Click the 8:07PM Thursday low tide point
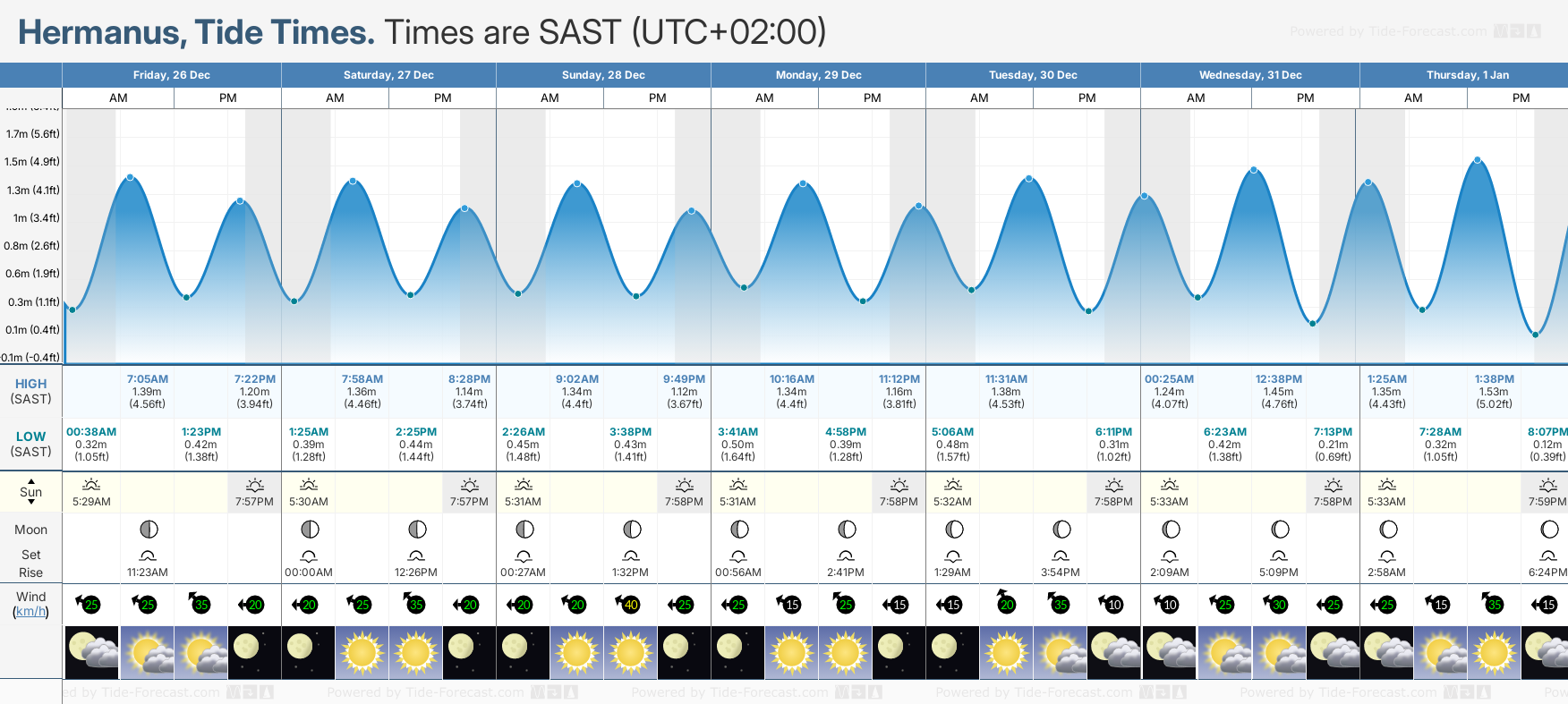Image resolution: width=1568 pixels, height=704 pixels. coord(1536,335)
